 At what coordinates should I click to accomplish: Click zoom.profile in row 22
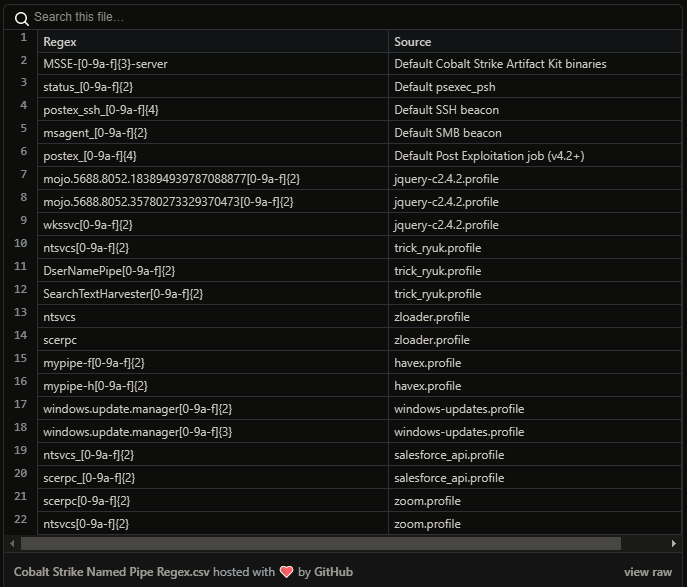tap(535, 524)
